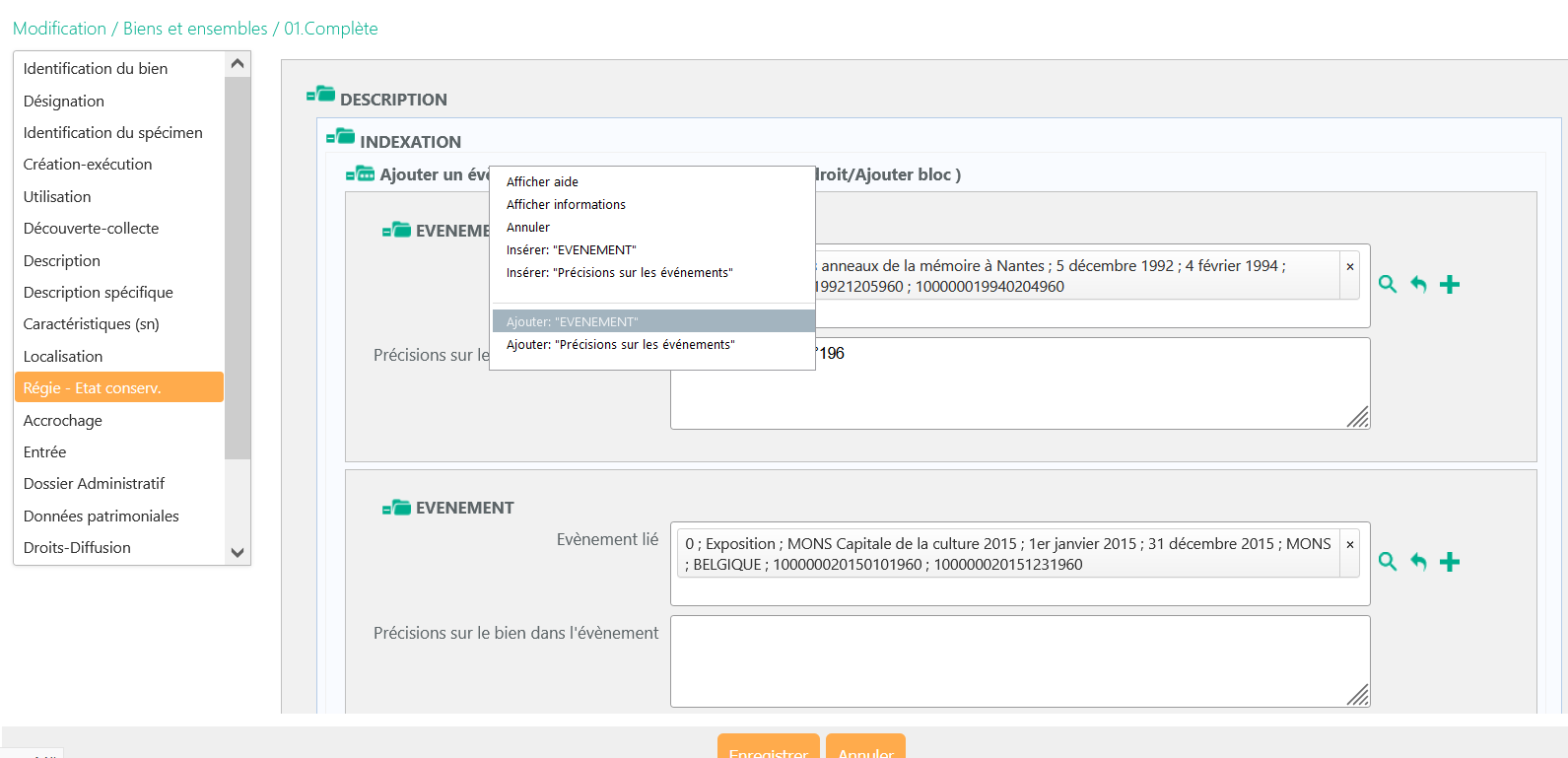Choose Ajouter: "EVENEMENT" in context menu

(573, 322)
